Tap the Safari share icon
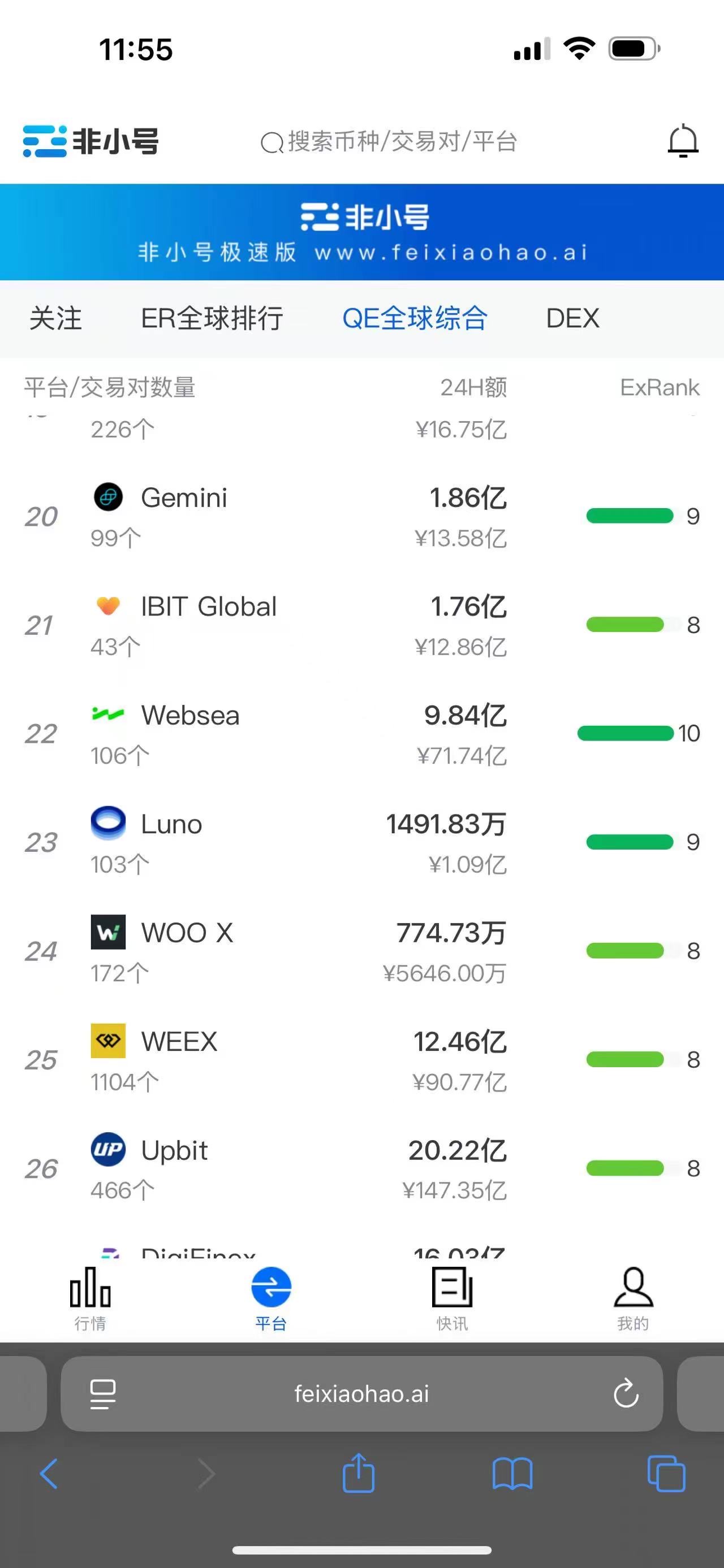 pos(359,1474)
